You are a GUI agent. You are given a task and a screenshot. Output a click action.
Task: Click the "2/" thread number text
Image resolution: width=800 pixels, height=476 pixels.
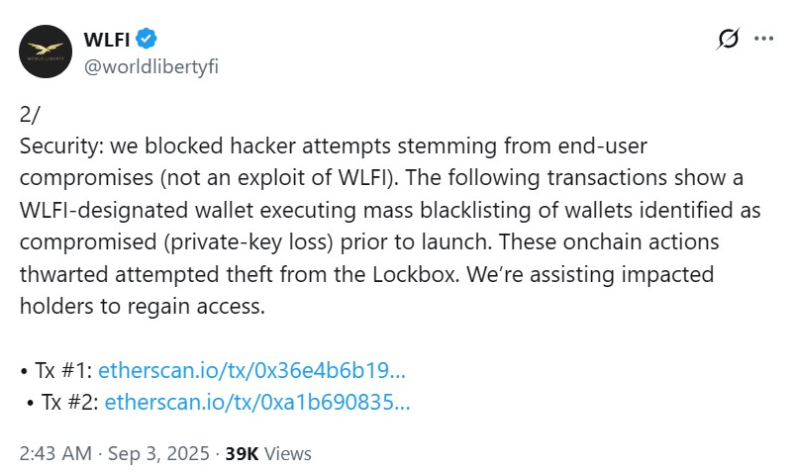click(29, 113)
